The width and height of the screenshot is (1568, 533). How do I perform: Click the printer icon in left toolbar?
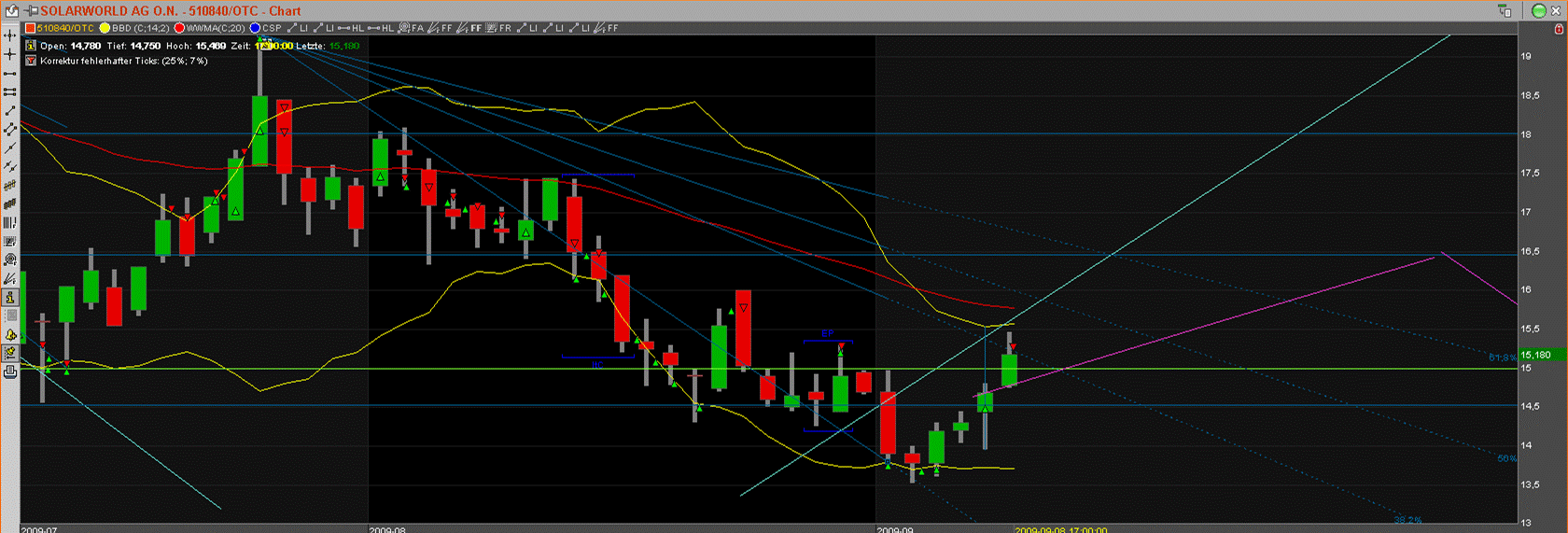point(10,372)
